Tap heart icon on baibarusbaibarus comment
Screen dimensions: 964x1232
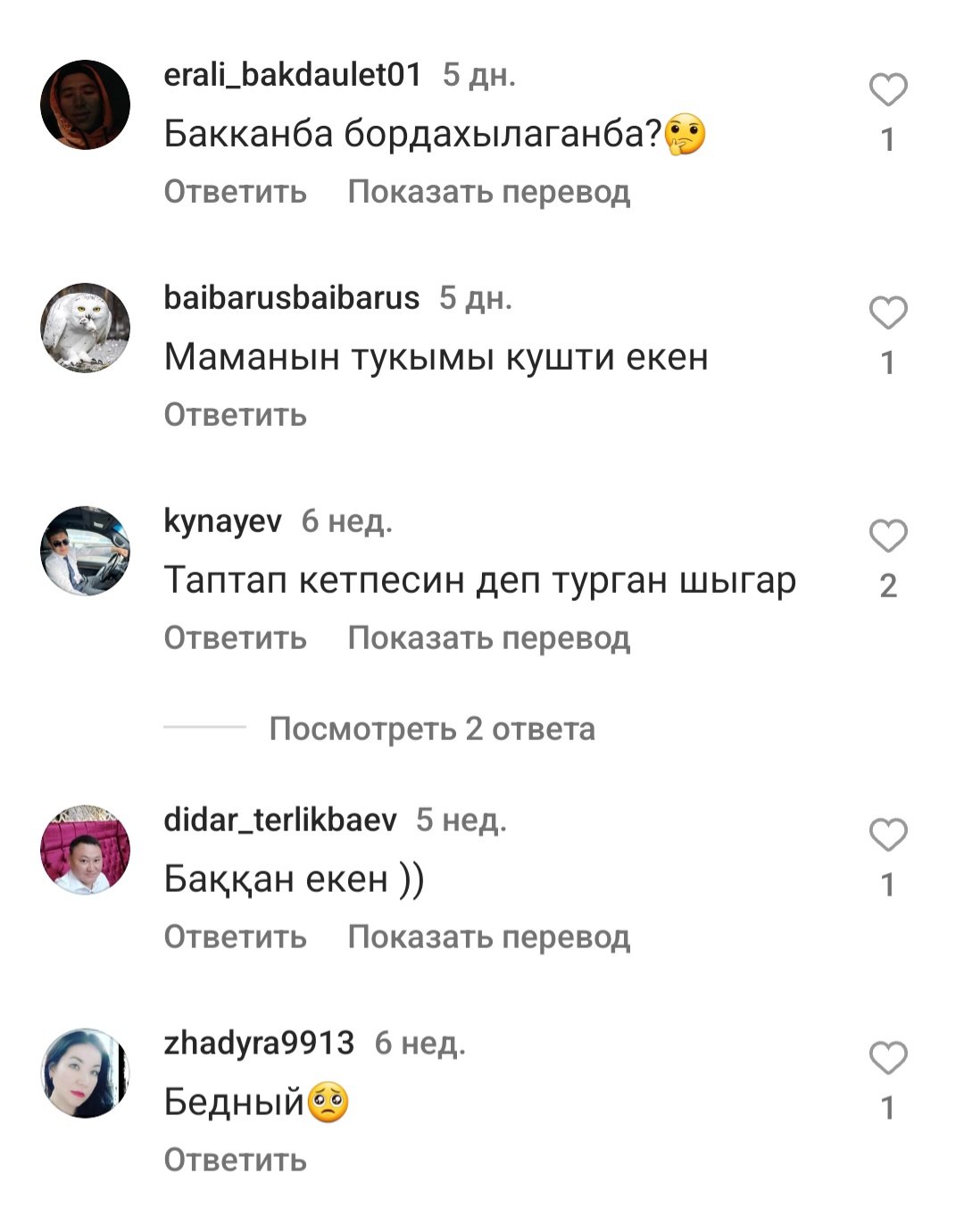(x=888, y=313)
